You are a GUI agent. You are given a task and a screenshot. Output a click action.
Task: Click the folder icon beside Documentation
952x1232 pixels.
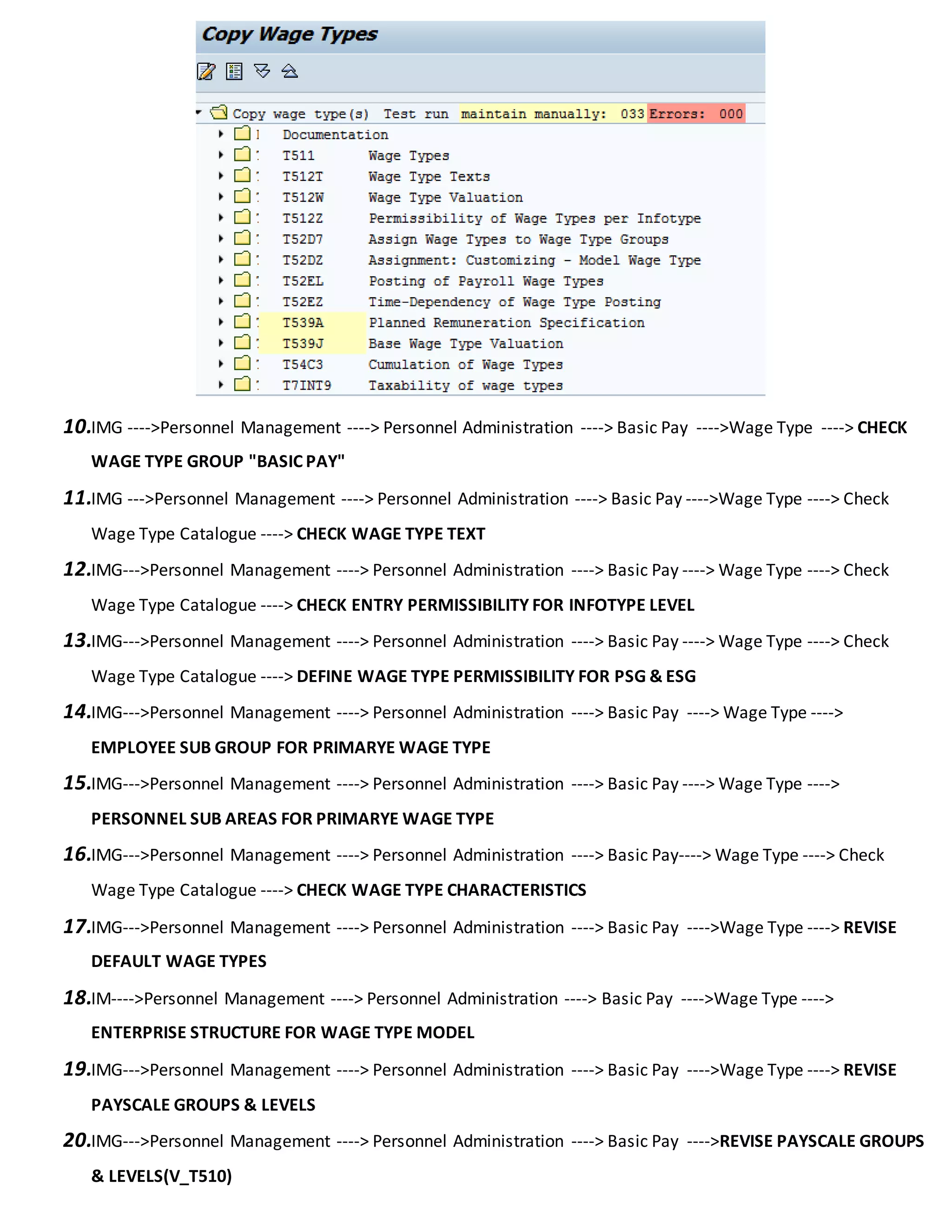point(243,134)
